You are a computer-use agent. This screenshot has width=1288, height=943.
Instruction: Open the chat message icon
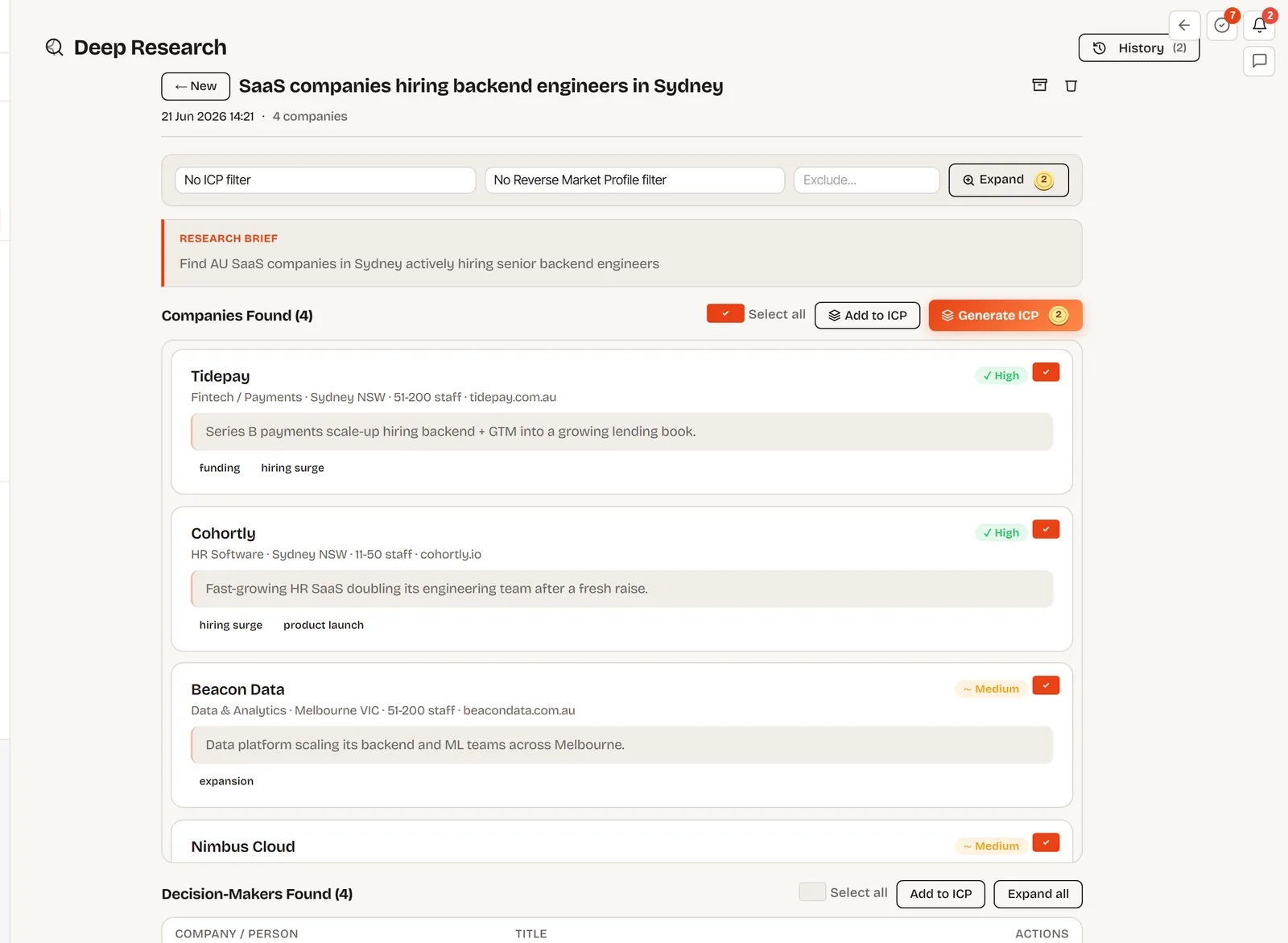[1260, 61]
